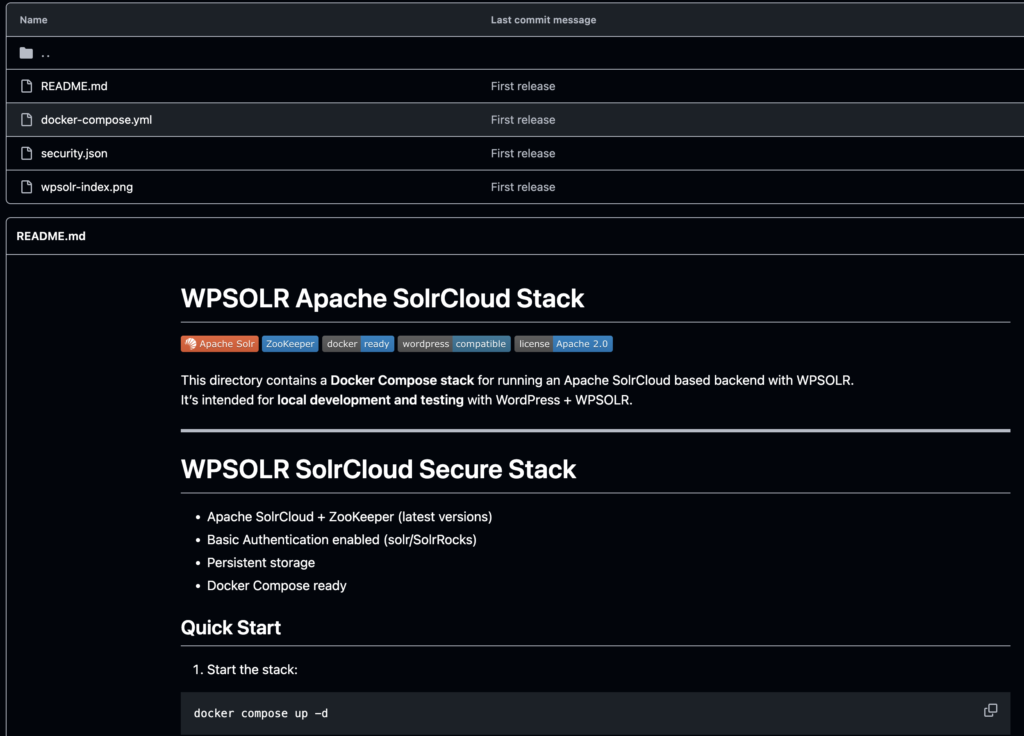1024x736 pixels.
Task: Click the ZooKeeper badge
Action: coord(290,344)
